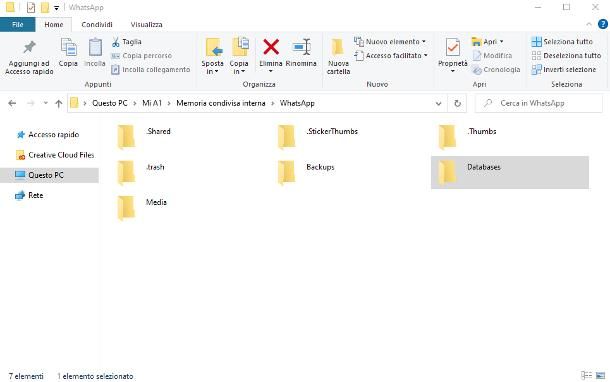
Task: Go up one folder level
Action: 59,103
